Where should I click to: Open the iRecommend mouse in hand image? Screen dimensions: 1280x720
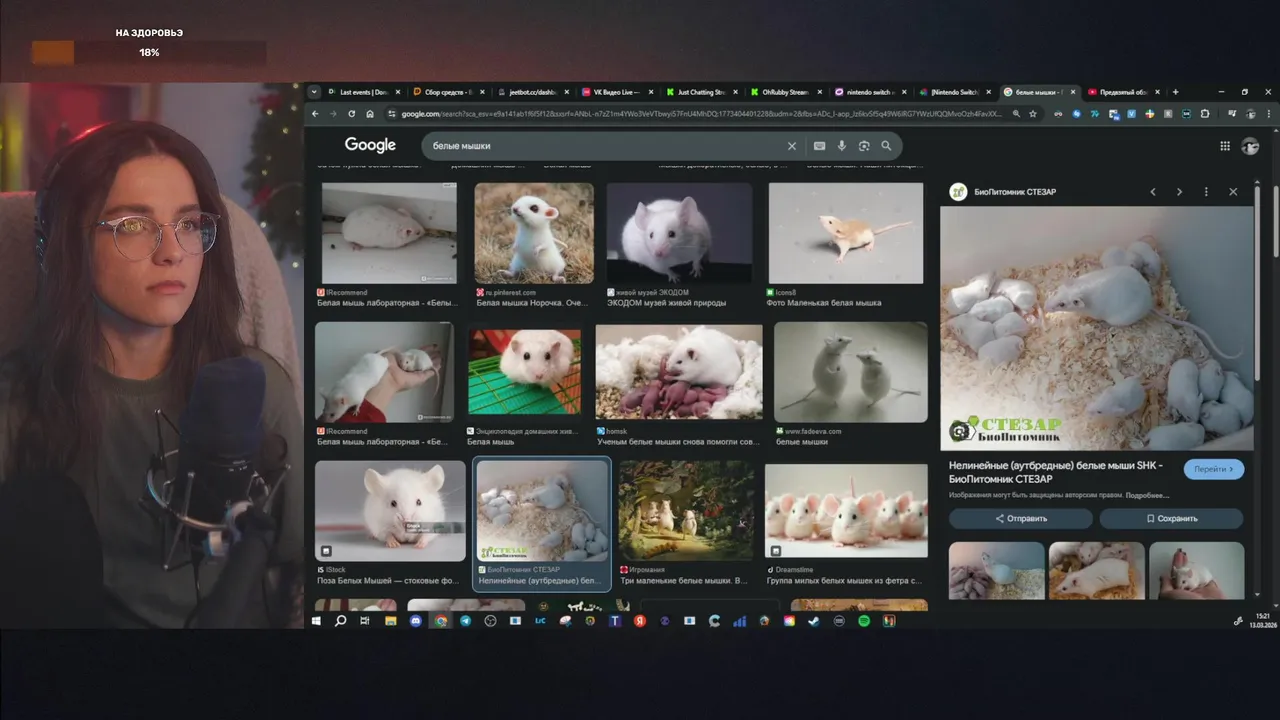click(384, 372)
